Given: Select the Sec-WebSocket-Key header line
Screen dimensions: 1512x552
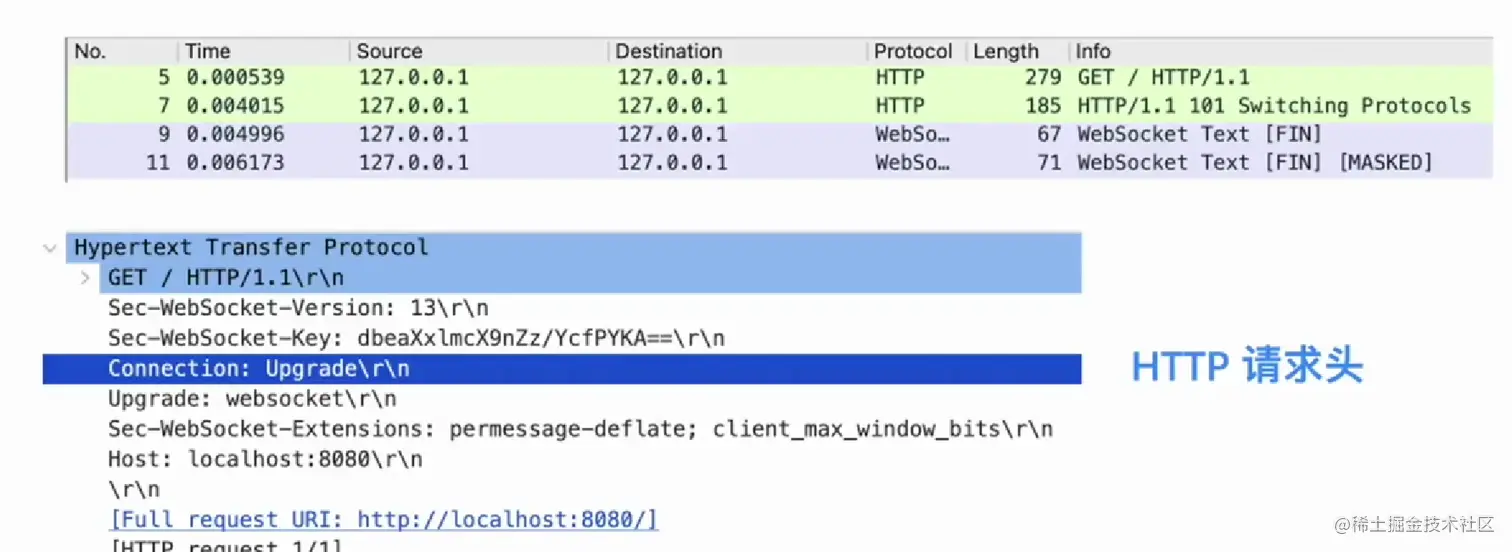Looking at the screenshot, I should pos(416,339).
